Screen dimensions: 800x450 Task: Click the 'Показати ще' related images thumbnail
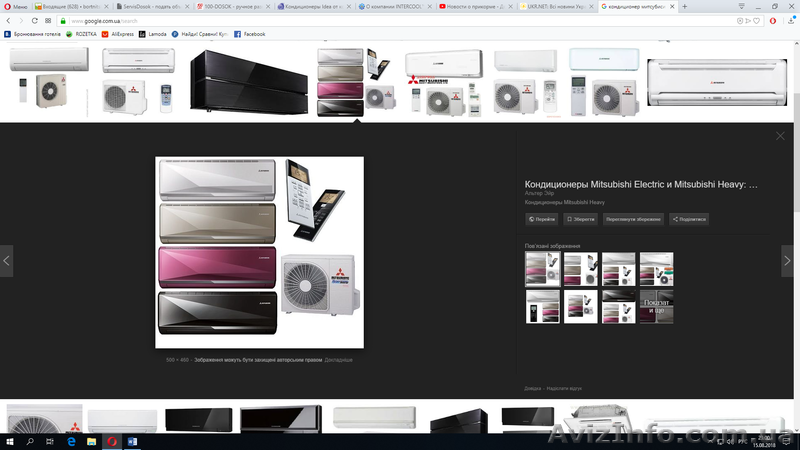tap(656, 307)
